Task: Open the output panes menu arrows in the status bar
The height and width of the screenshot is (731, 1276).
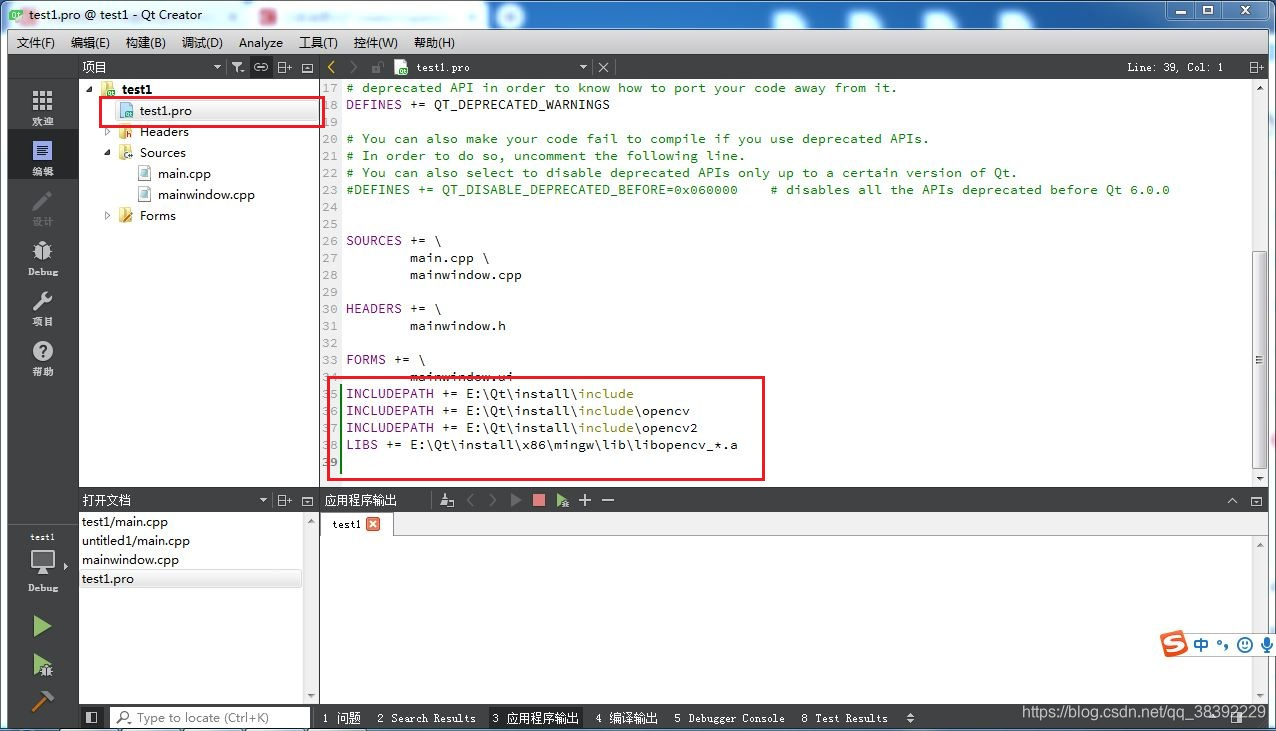Action: coord(910,717)
